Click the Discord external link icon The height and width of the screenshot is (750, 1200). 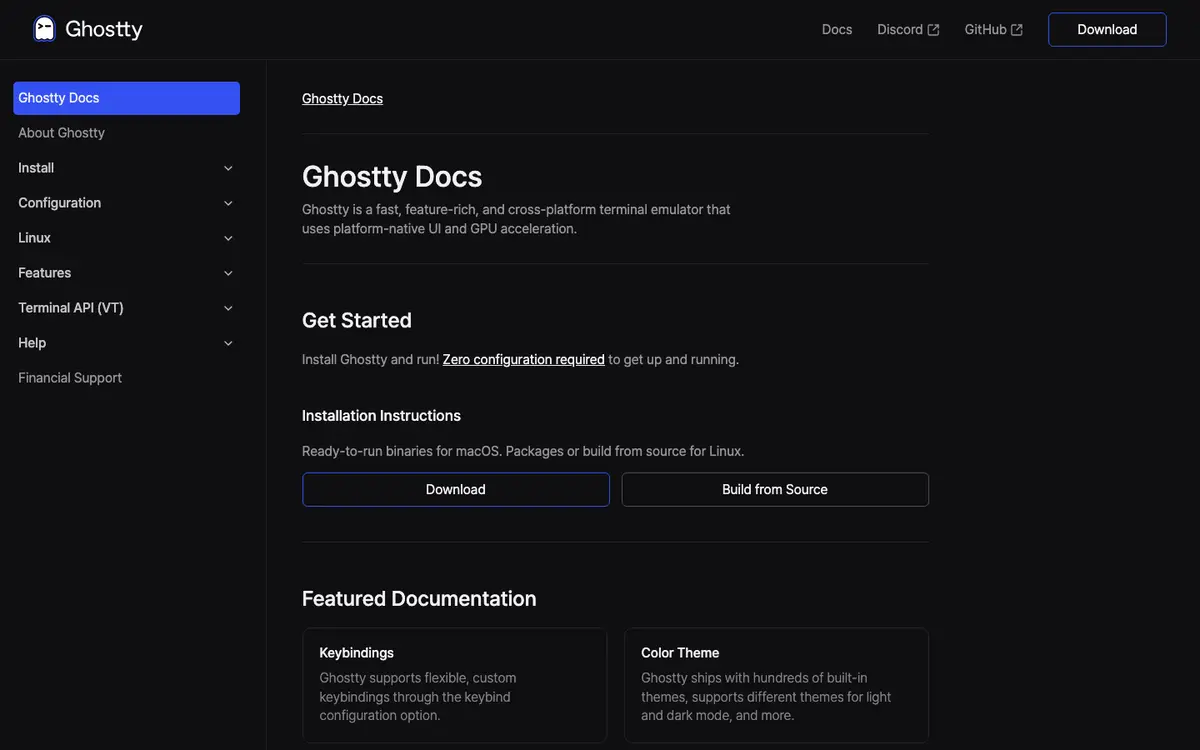tap(933, 30)
